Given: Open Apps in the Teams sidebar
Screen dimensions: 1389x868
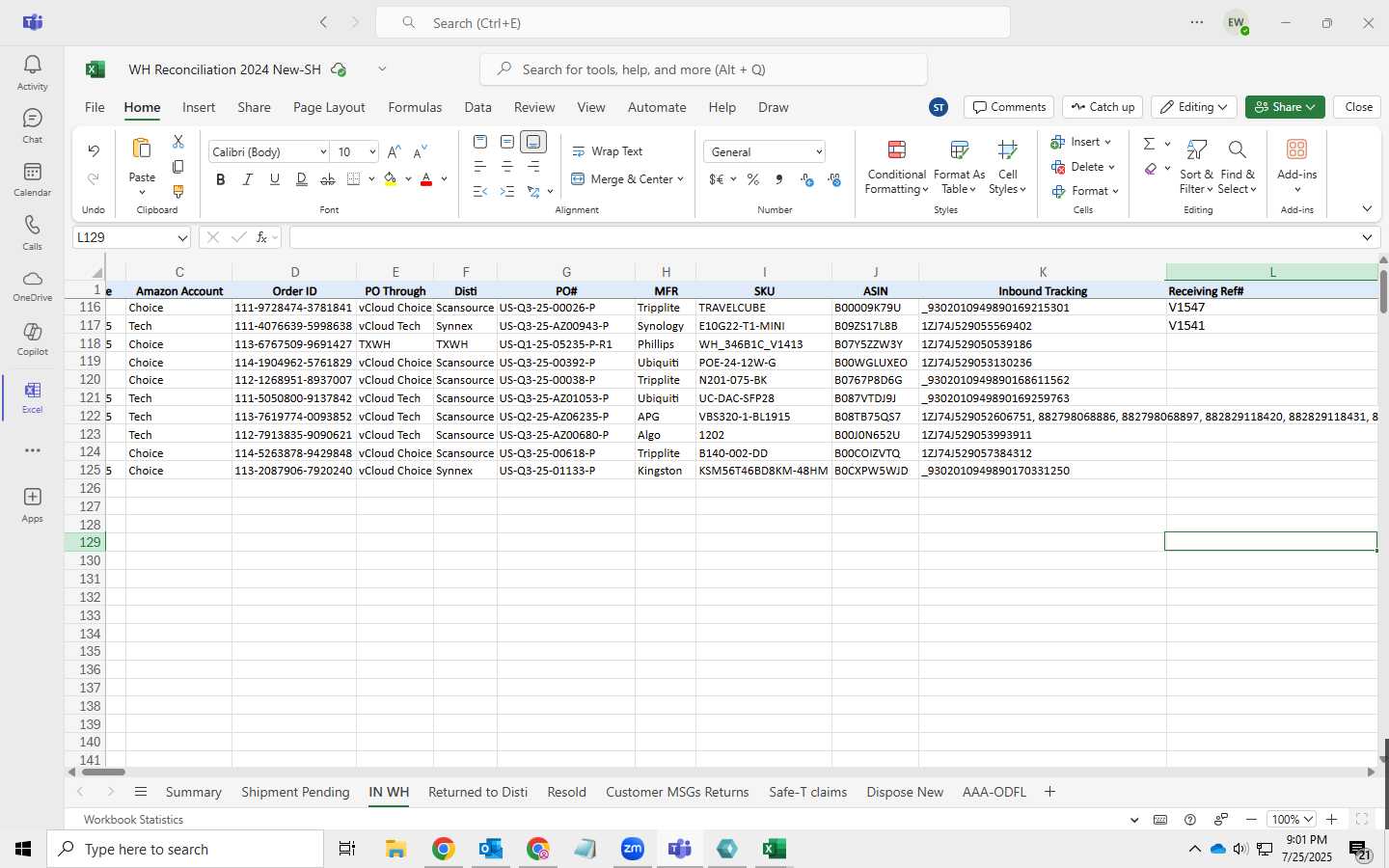Looking at the screenshot, I should pyautogui.click(x=32, y=503).
